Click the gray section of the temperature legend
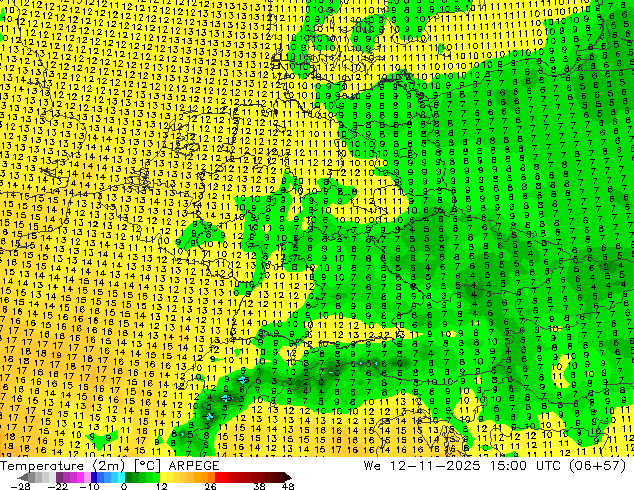 pos(36,477)
